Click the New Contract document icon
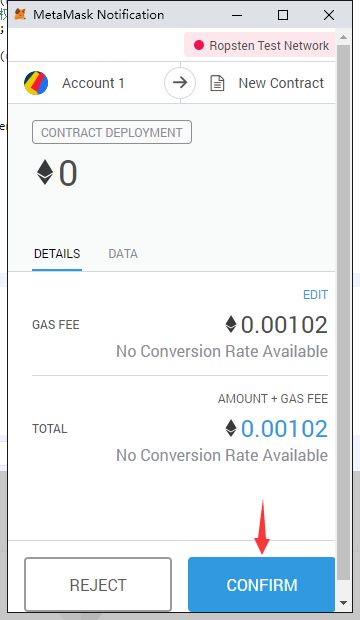Image resolution: width=360 pixels, height=620 pixels. 217,83
